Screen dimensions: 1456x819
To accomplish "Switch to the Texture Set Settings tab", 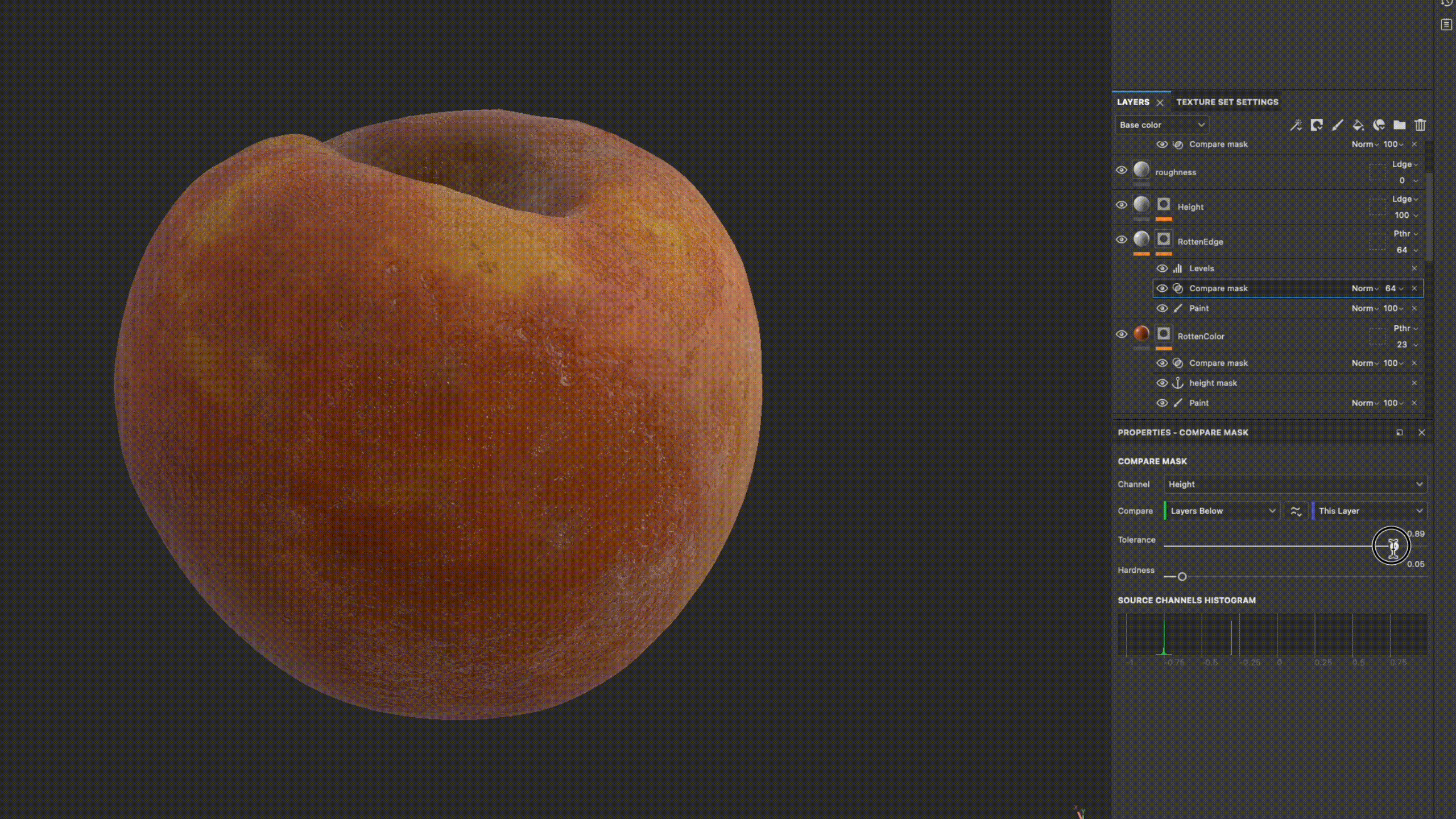I will [1227, 102].
